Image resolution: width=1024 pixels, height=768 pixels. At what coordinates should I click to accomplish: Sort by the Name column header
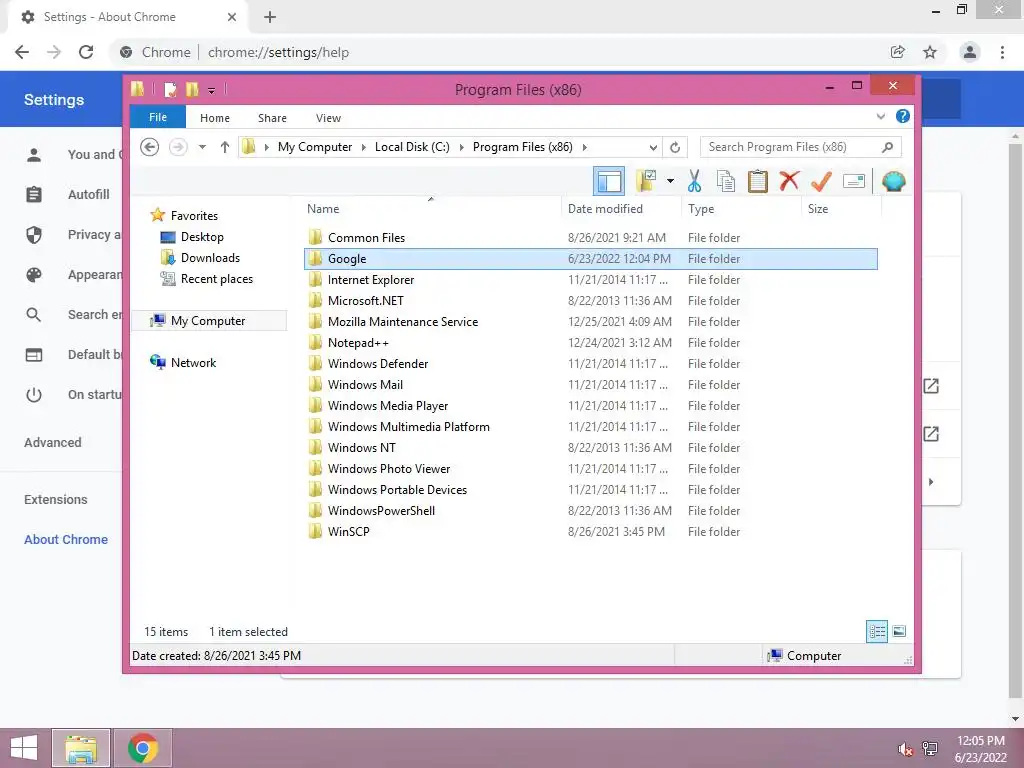coord(431,208)
